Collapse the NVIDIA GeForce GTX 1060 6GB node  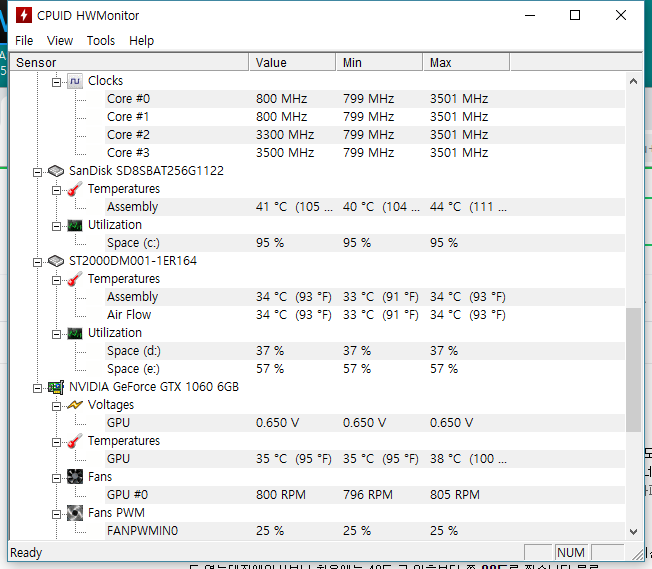[37, 388]
